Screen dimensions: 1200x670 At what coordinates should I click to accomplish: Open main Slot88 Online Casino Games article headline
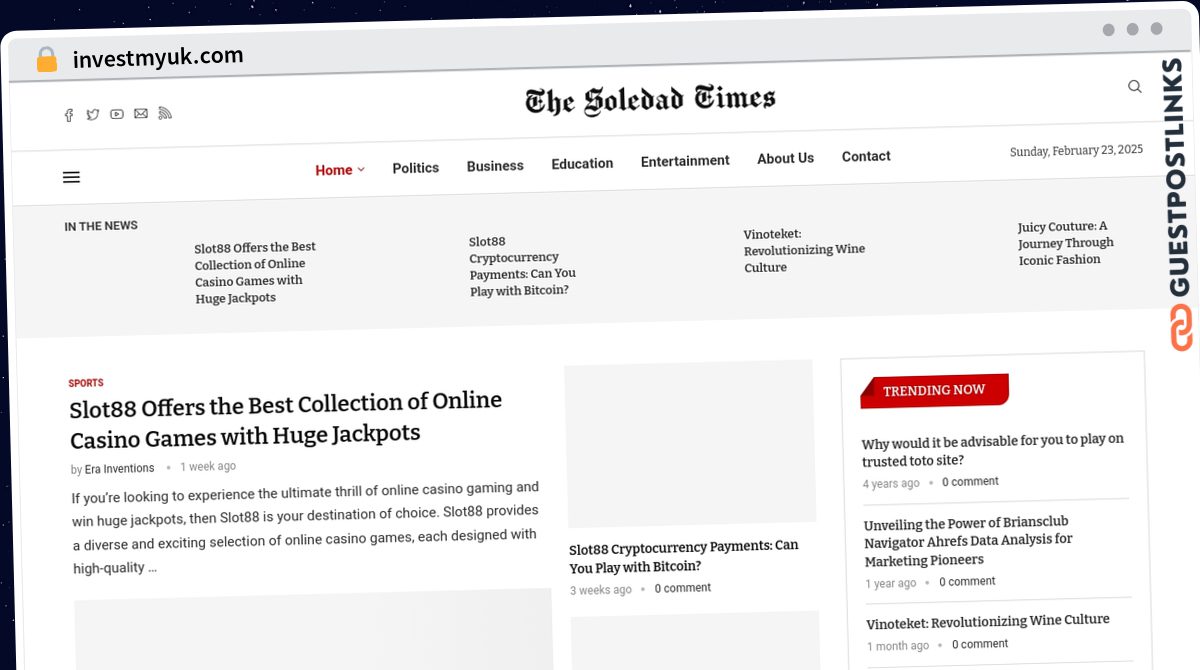click(286, 420)
